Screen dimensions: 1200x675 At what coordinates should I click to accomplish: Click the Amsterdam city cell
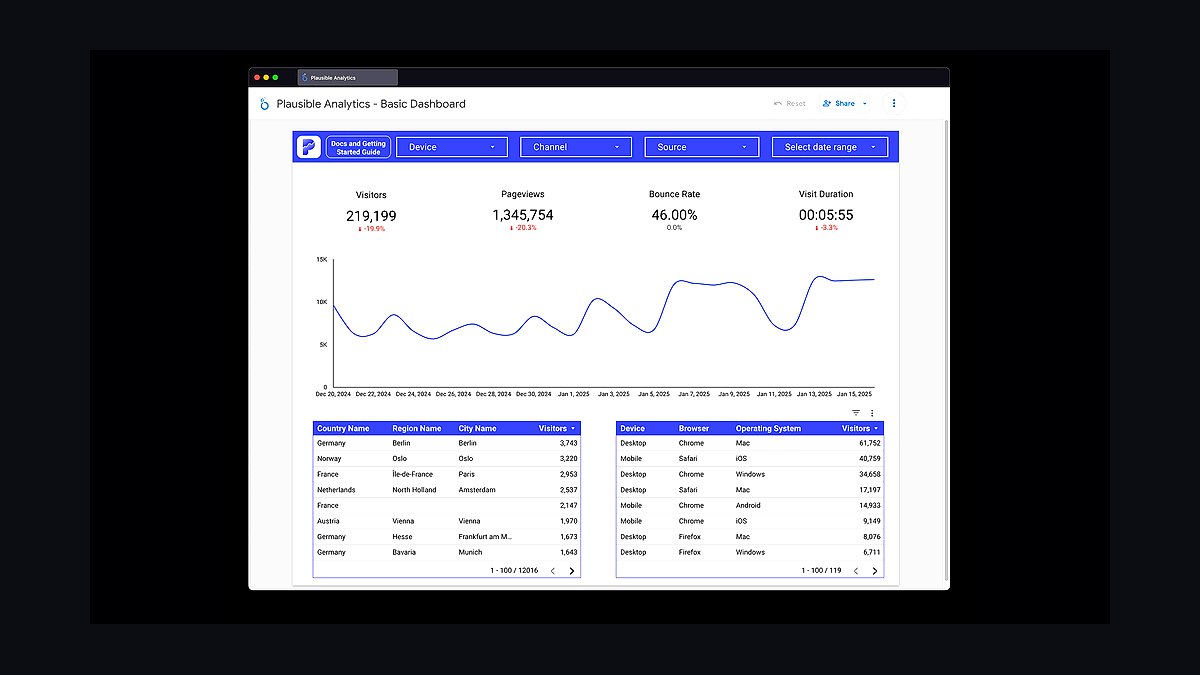pos(476,490)
